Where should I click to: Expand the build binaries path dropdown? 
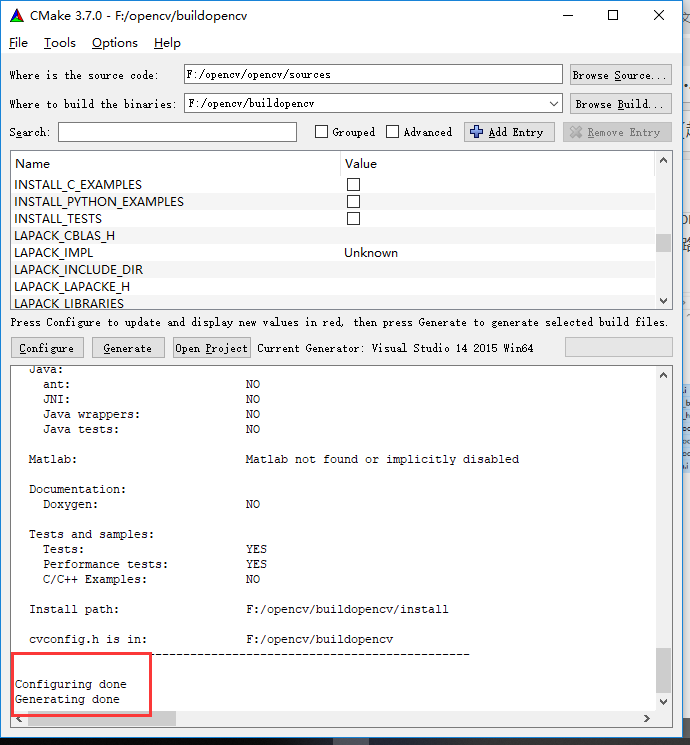[x=554, y=103]
